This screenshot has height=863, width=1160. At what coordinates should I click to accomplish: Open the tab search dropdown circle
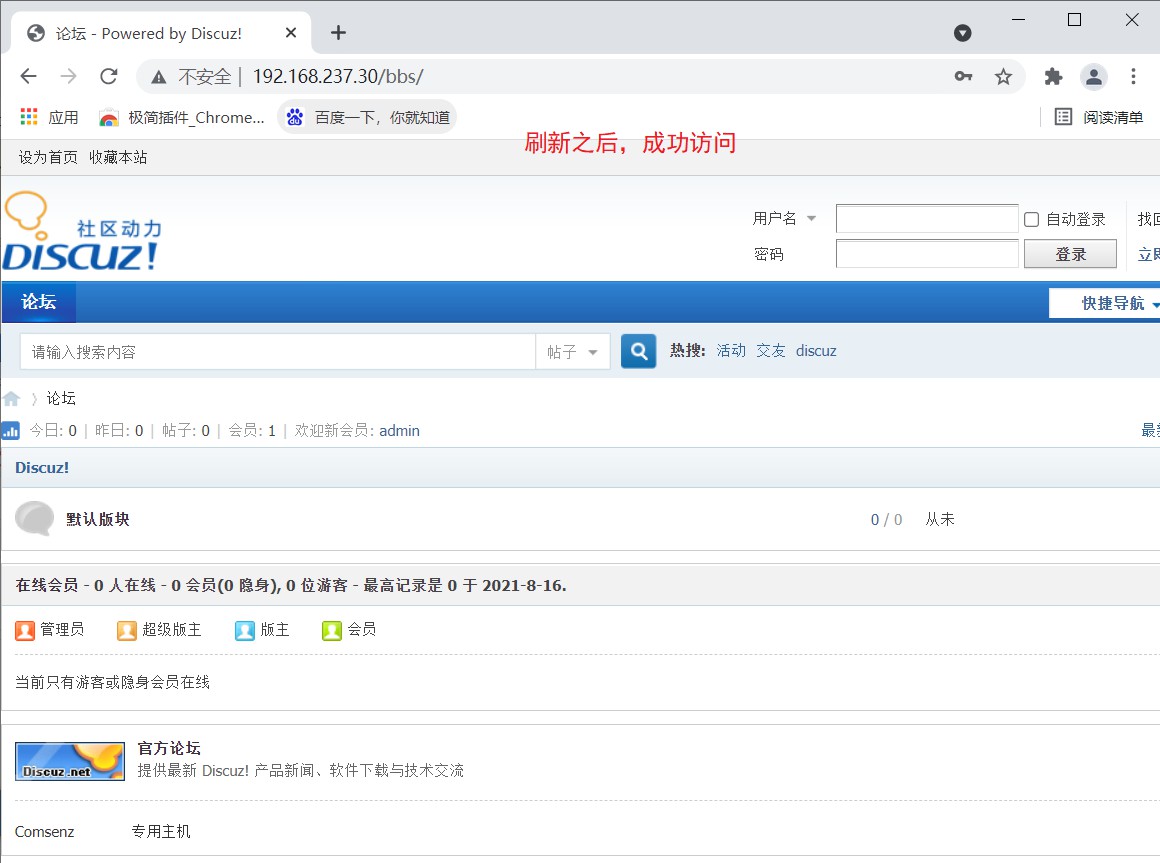point(962,33)
